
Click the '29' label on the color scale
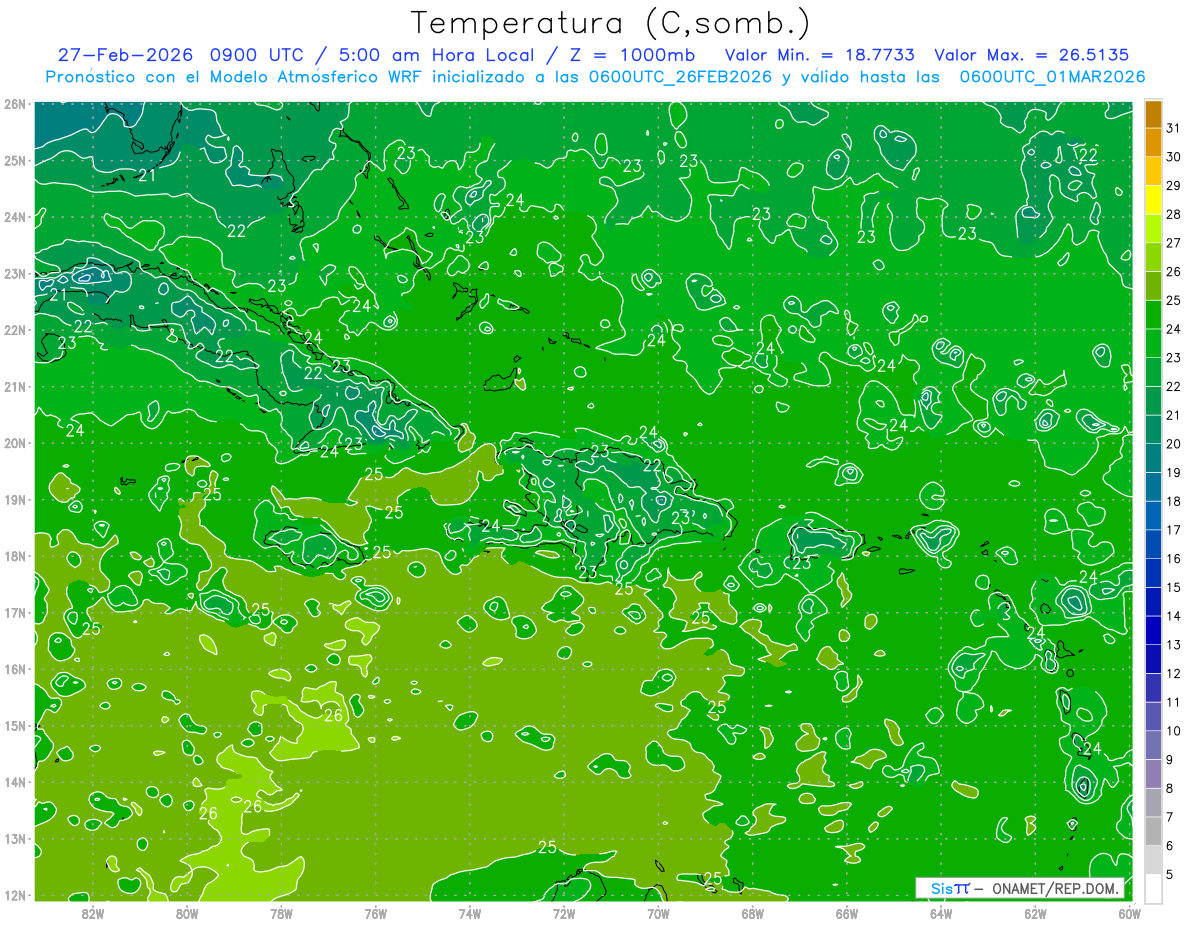click(1174, 185)
